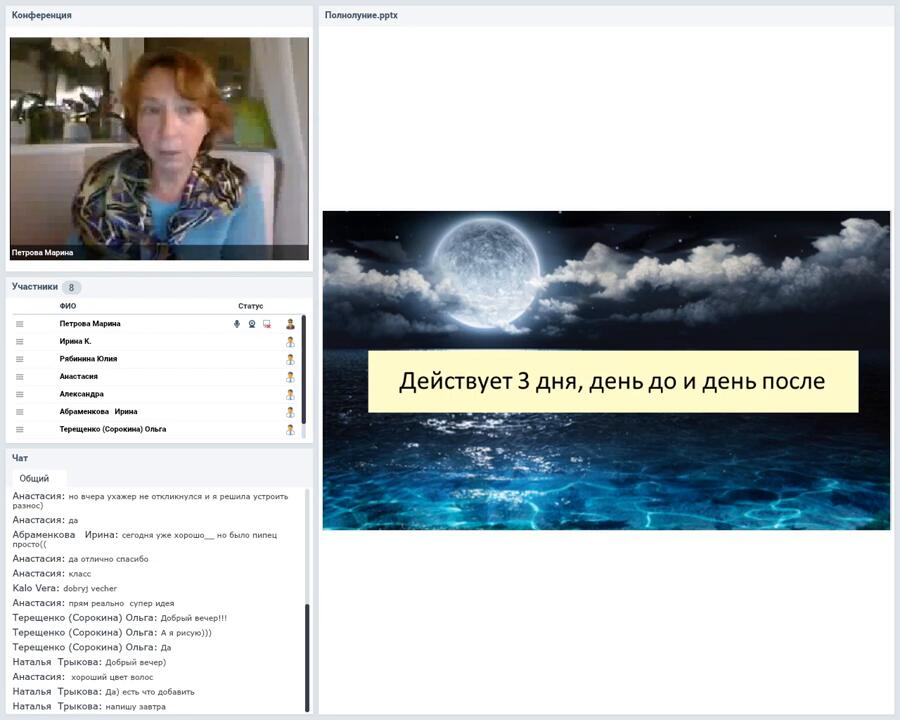Click the microphone icon for Петрова Марина
Image resolution: width=900 pixels, height=720 pixels.
(237, 324)
